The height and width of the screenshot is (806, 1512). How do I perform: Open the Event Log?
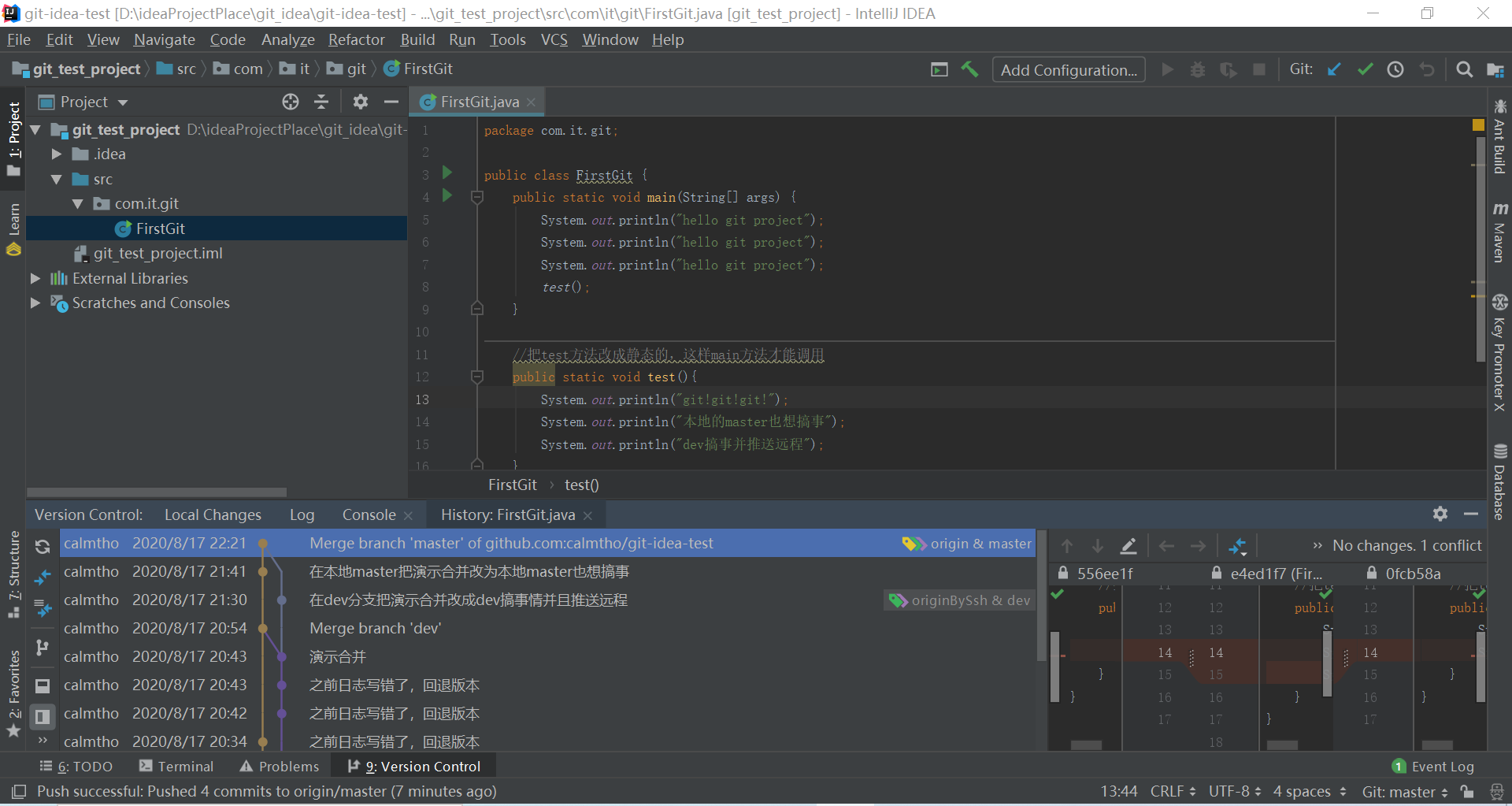coord(1433,767)
